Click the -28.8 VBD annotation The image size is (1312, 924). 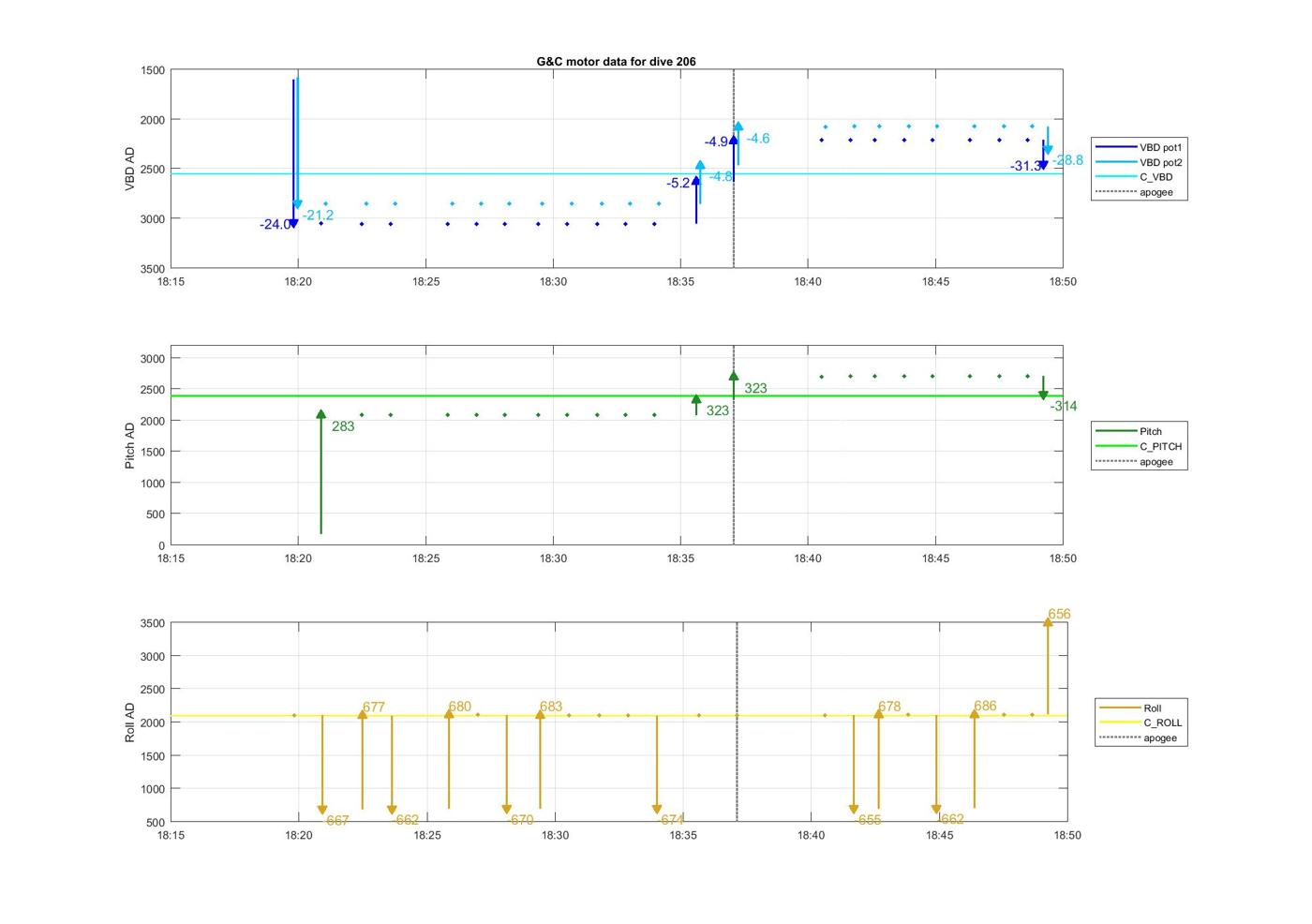point(1067,160)
